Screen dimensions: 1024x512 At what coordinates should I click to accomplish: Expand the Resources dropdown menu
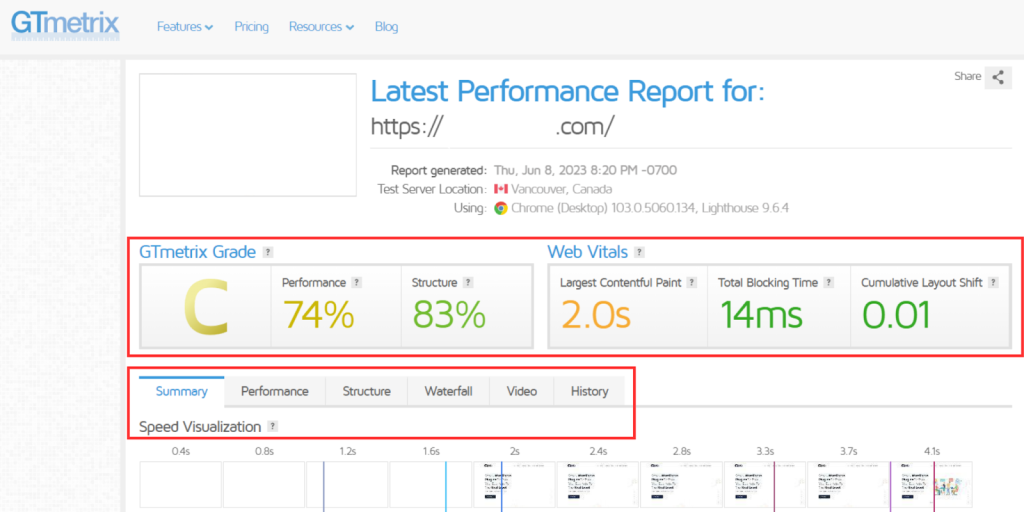[321, 27]
